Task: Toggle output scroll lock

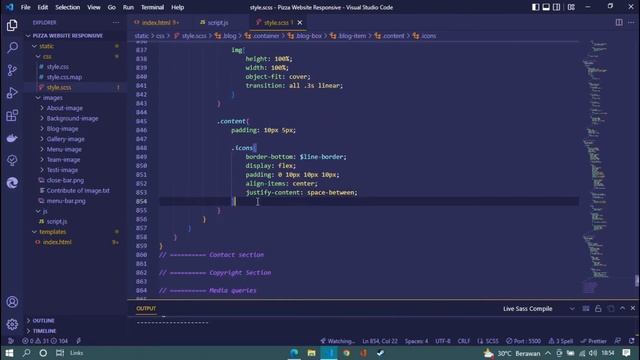Action: 598,309
